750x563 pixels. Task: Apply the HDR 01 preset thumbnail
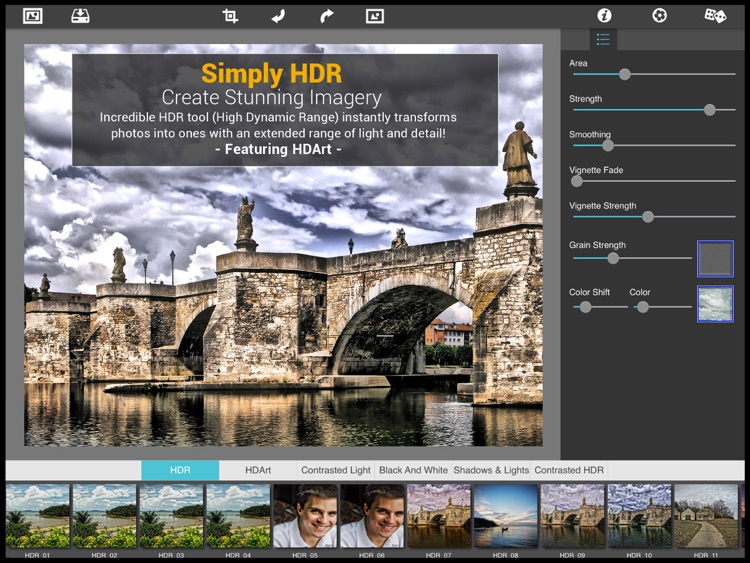(37, 516)
